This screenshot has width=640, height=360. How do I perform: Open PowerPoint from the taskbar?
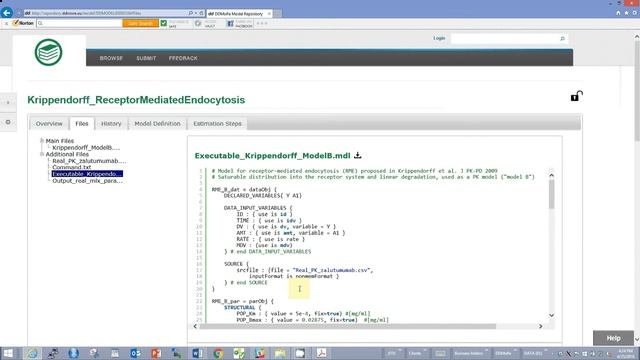(156, 353)
